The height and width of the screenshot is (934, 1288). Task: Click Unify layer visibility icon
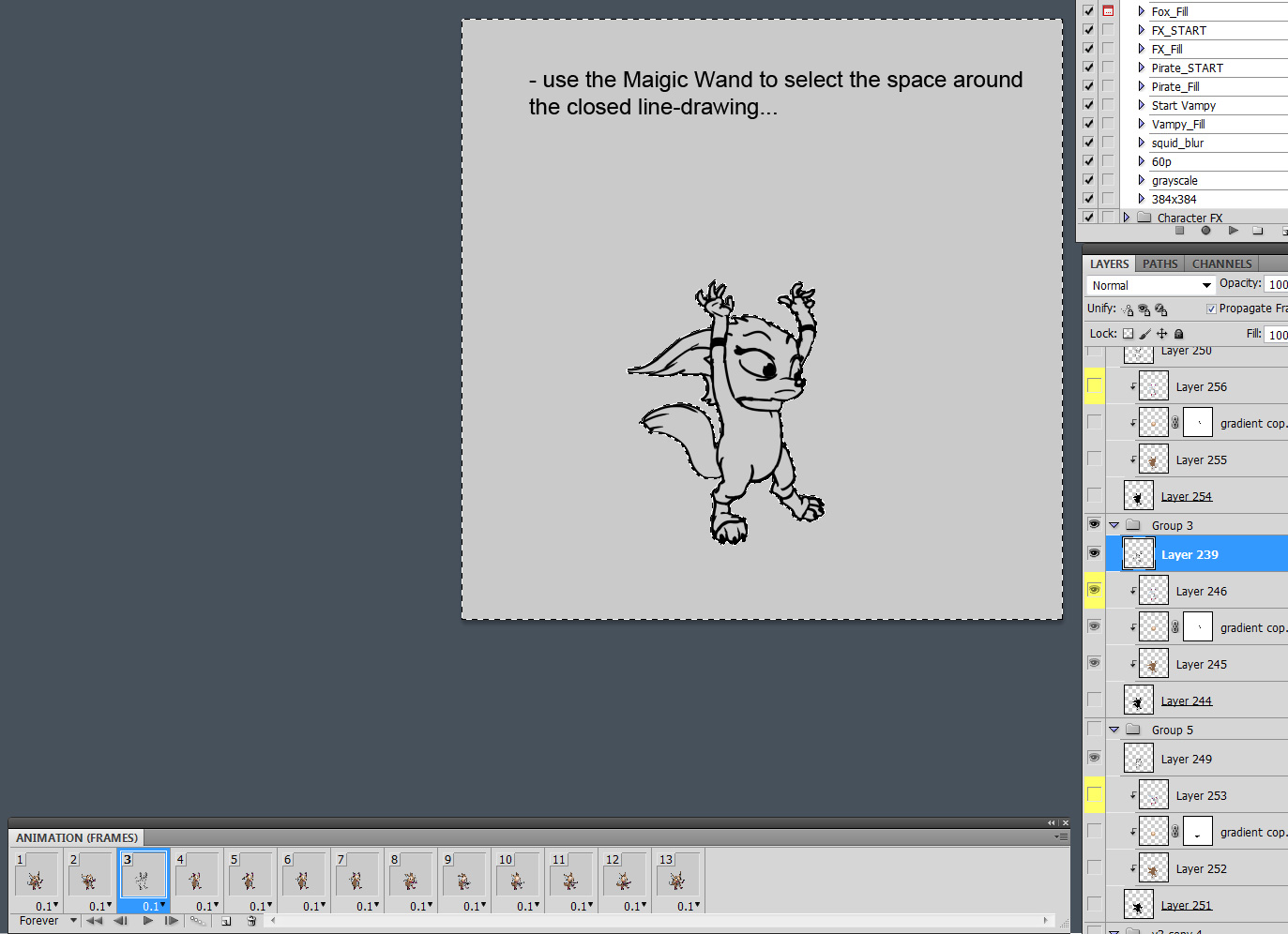(1144, 309)
